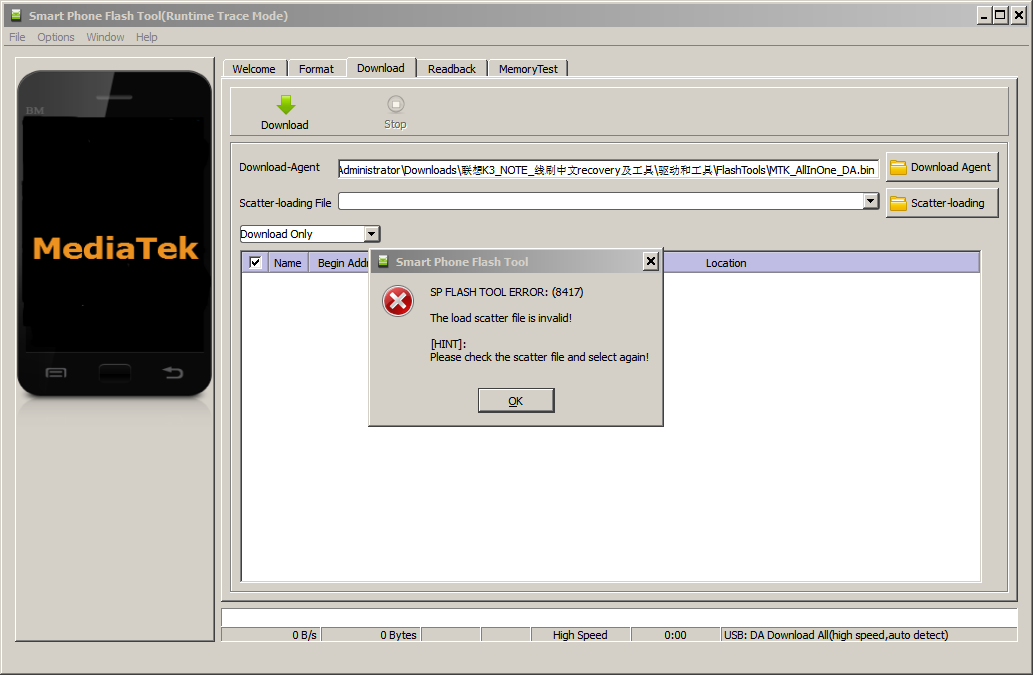Minimize the main window
Viewport: 1033px width, 675px height.
coord(984,14)
